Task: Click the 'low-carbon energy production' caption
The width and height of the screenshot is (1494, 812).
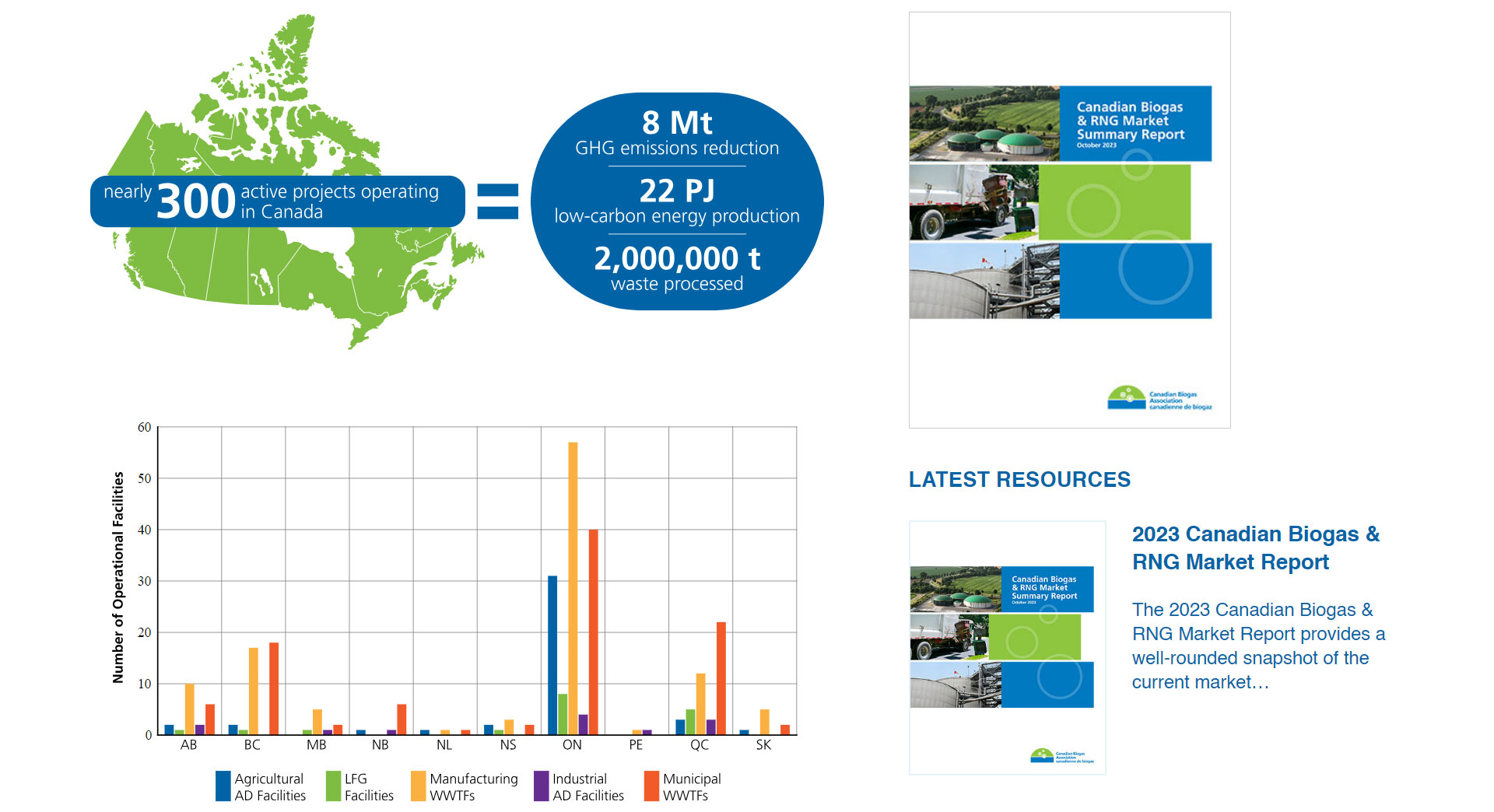Action: pos(677,216)
